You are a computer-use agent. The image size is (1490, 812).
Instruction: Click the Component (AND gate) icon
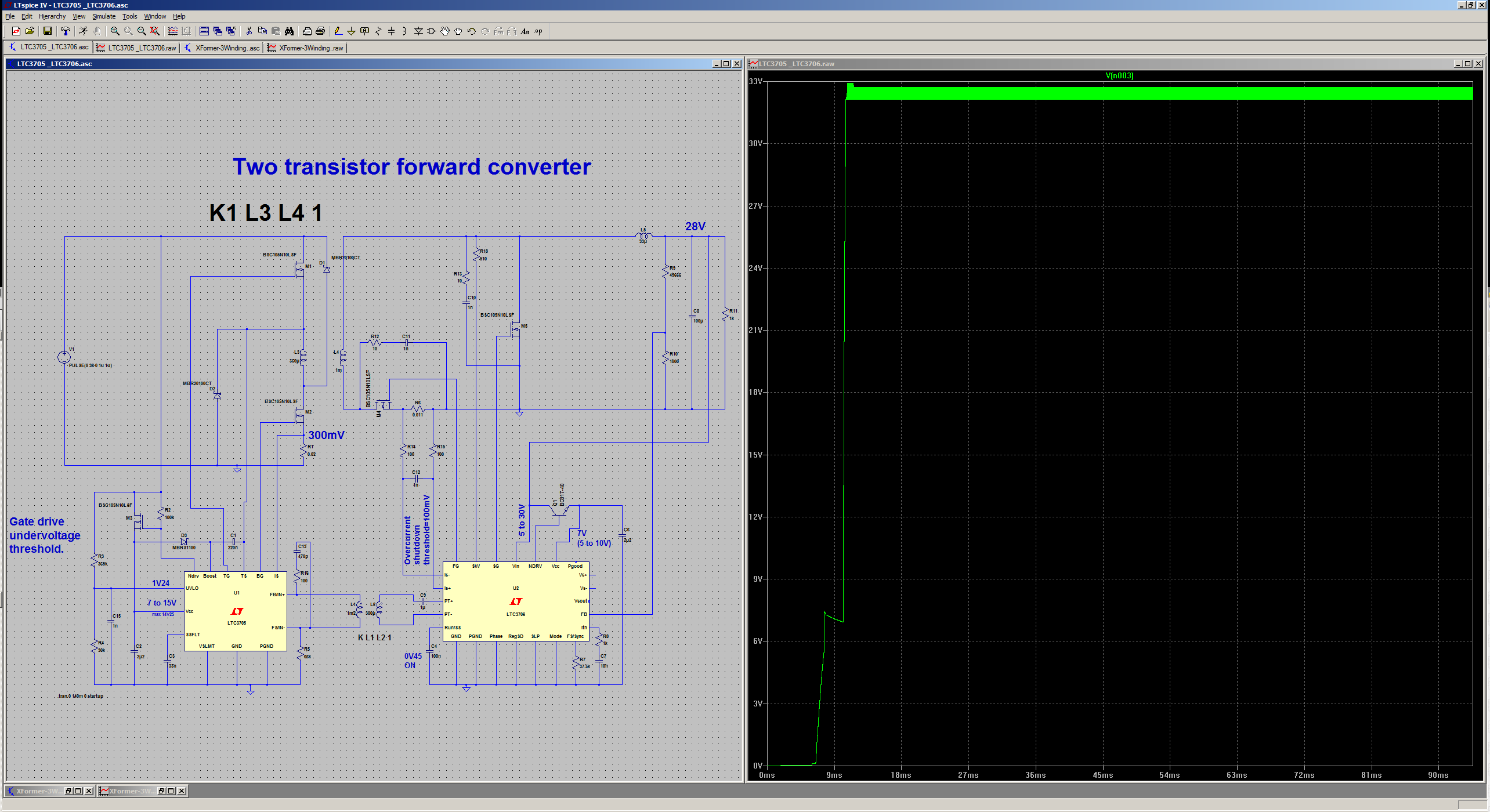click(431, 31)
